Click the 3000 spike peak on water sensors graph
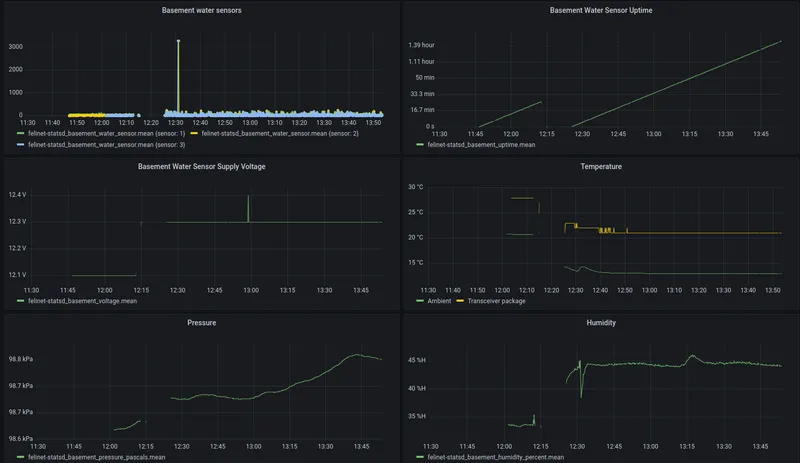The image size is (800, 463). pos(178,41)
